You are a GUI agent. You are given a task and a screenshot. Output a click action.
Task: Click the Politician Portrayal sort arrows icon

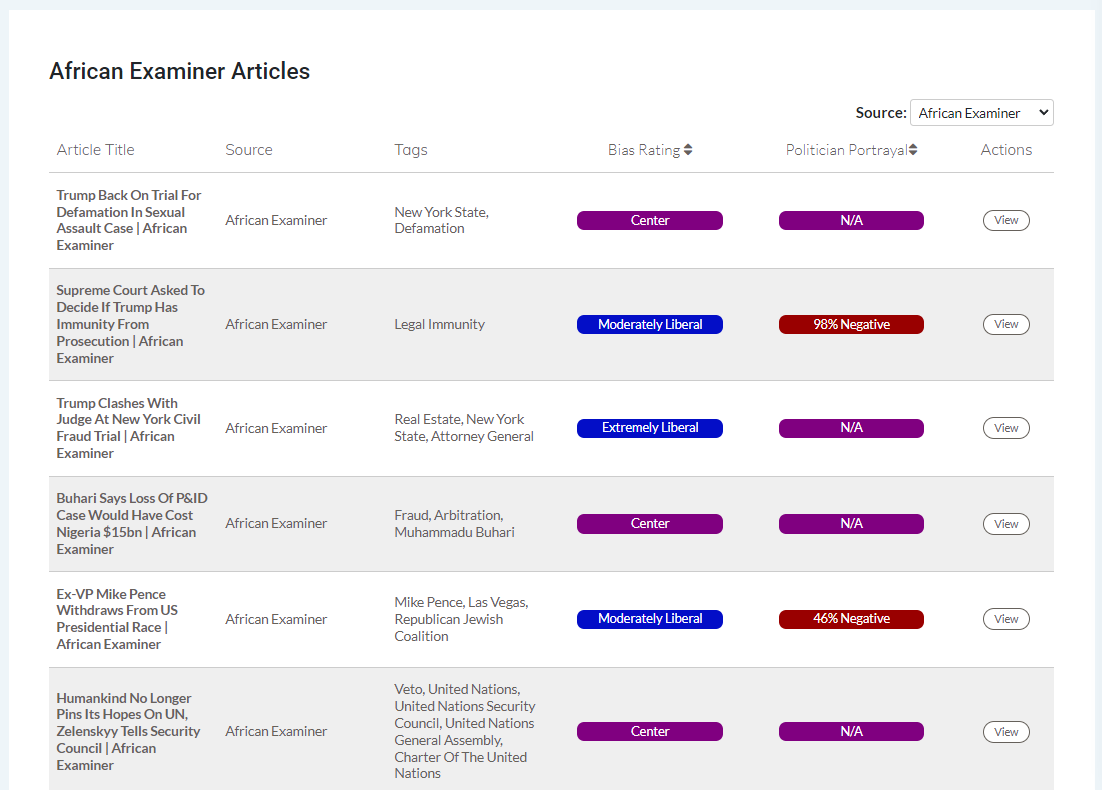point(911,149)
